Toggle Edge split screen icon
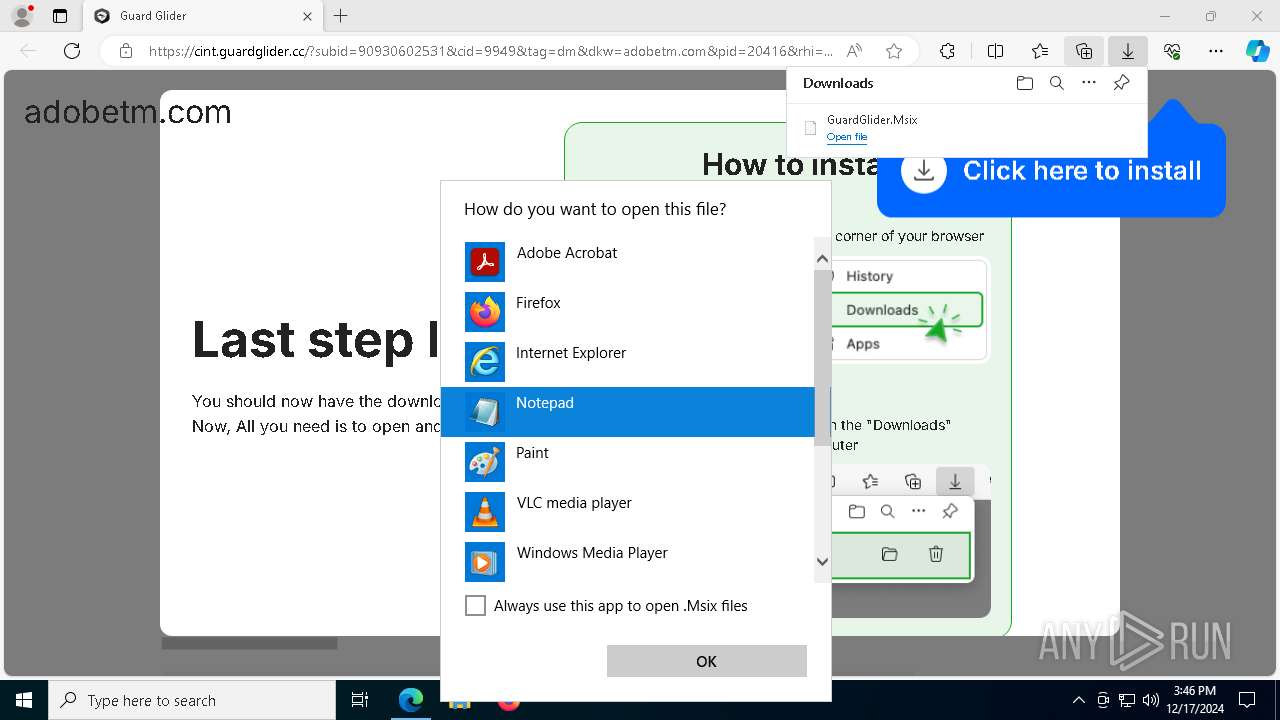1280x720 pixels. click(995, 51)
